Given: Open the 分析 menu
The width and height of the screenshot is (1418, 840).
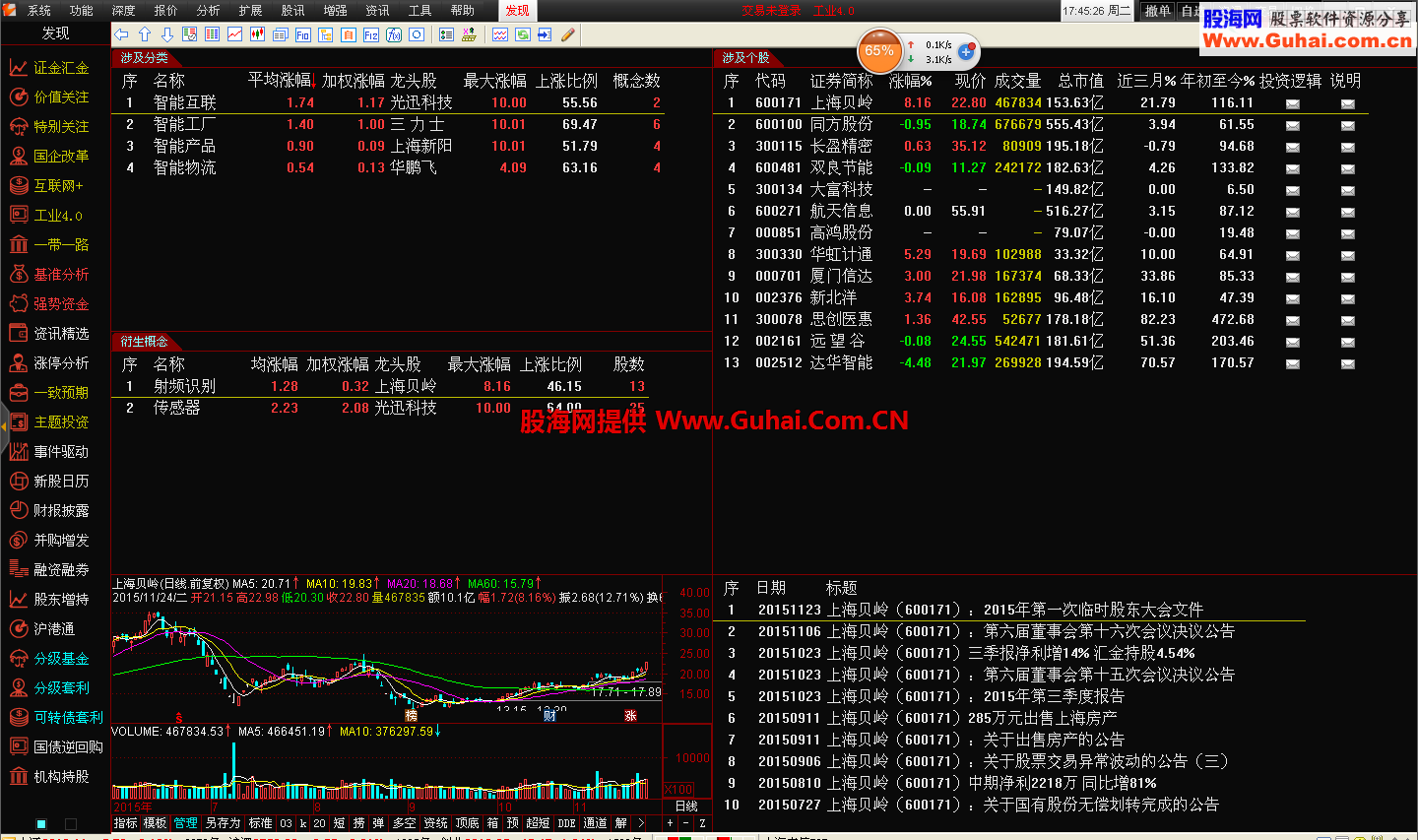Looking at the screenshot, I should coord(209,11).
